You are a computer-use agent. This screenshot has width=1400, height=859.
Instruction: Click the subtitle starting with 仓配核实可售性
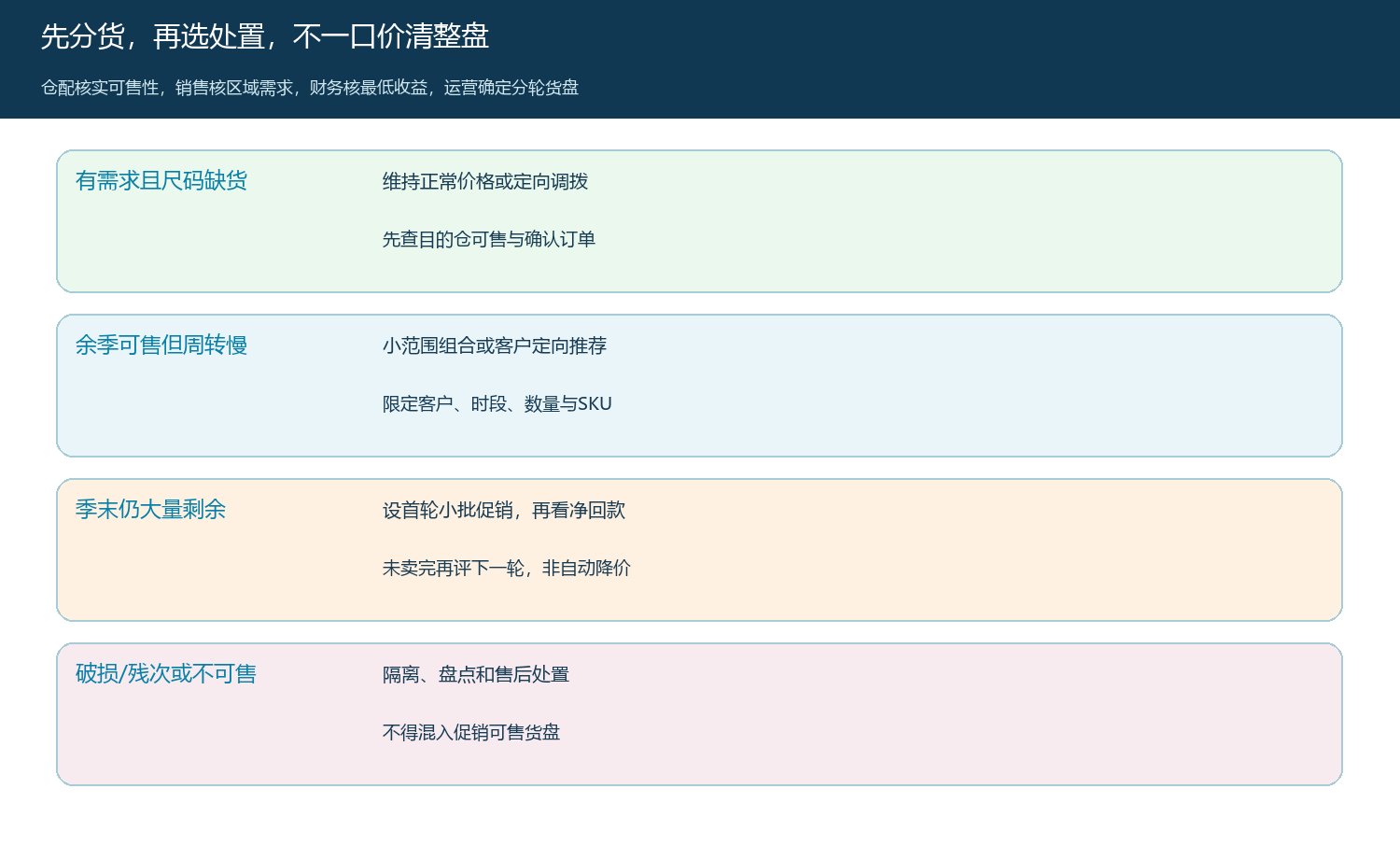pos(310,88)
